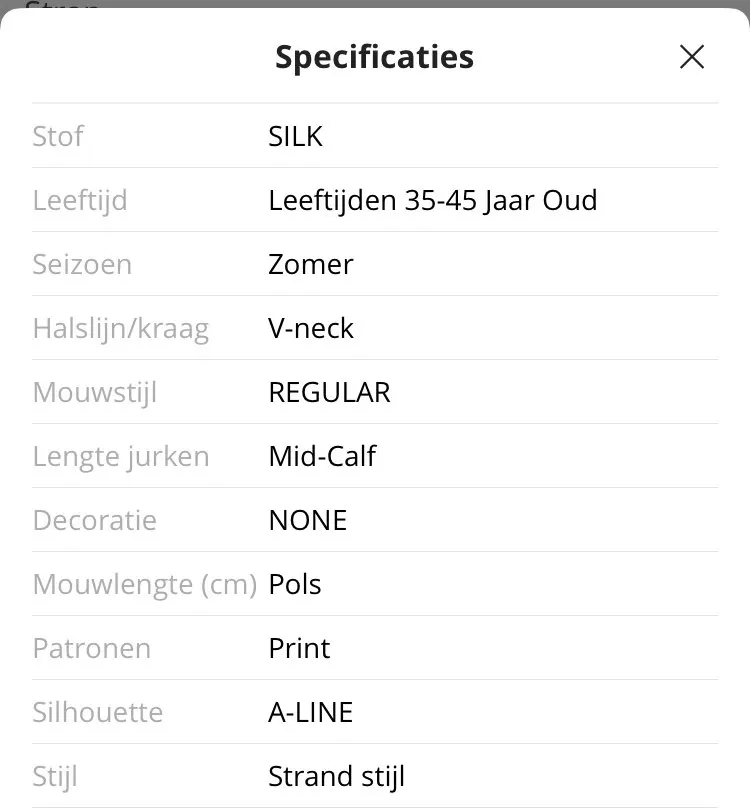Click the Print pattern value
750x808 pixels.
click(299, 648)
